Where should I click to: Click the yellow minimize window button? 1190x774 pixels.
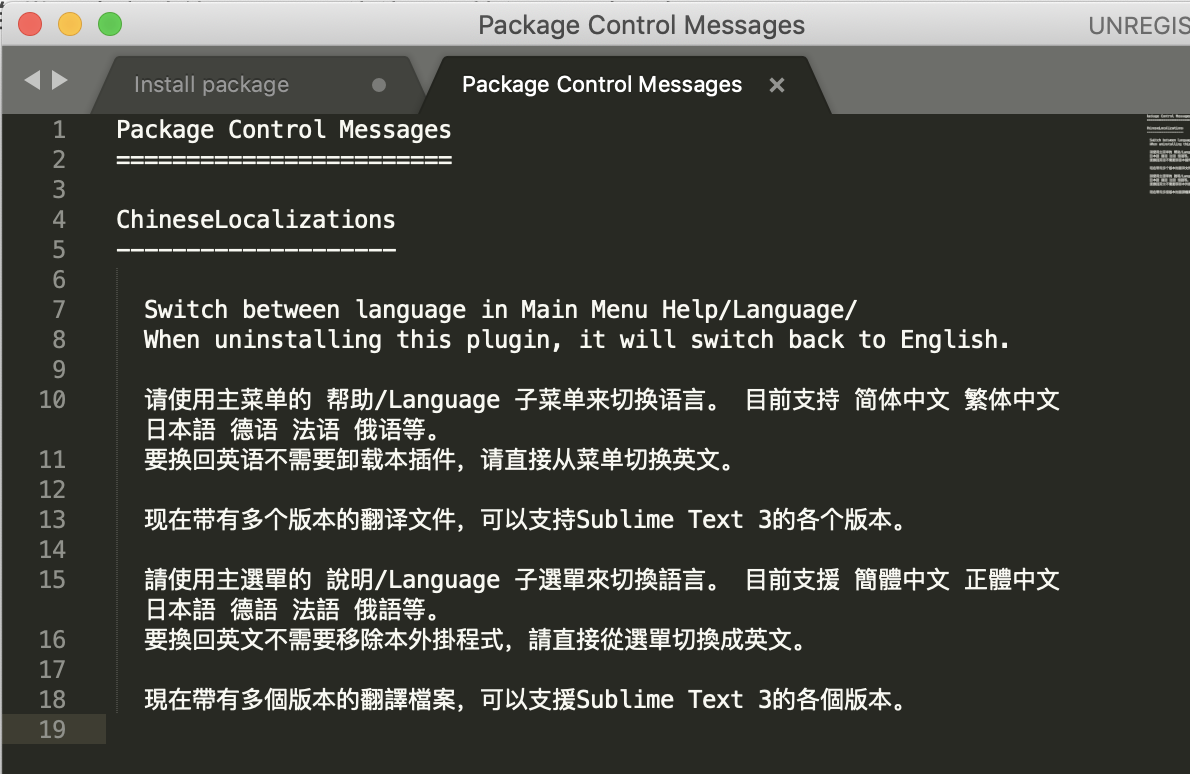pyautogui.click(x=70, y=24)
